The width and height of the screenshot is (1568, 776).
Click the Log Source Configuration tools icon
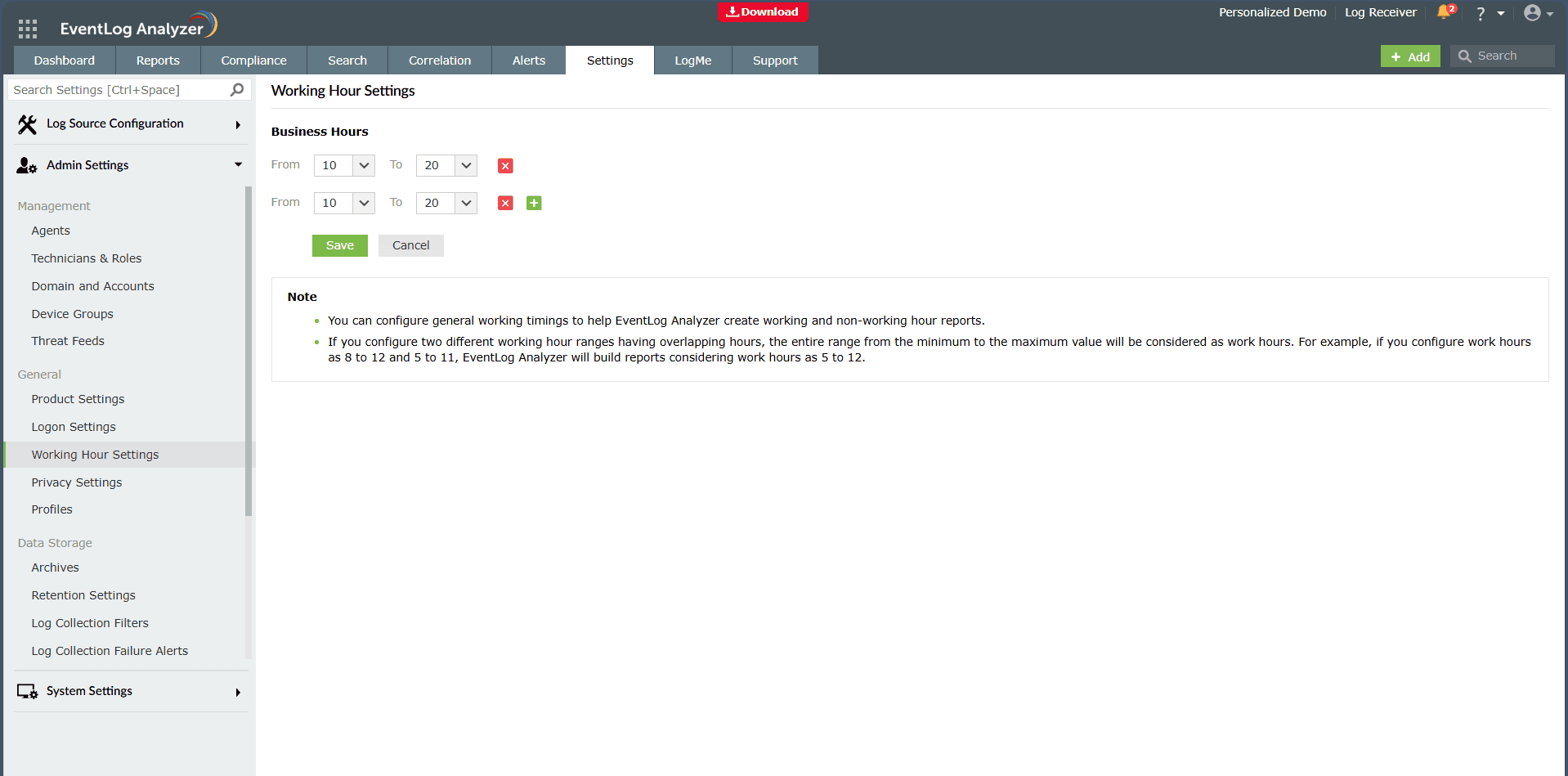[27, 124]
